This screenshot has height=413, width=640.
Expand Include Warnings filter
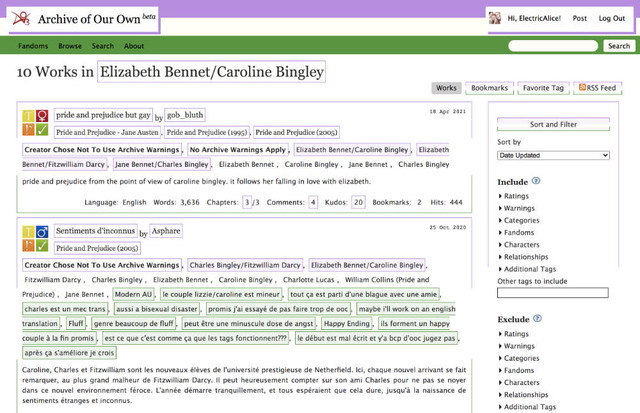(516, 208)
